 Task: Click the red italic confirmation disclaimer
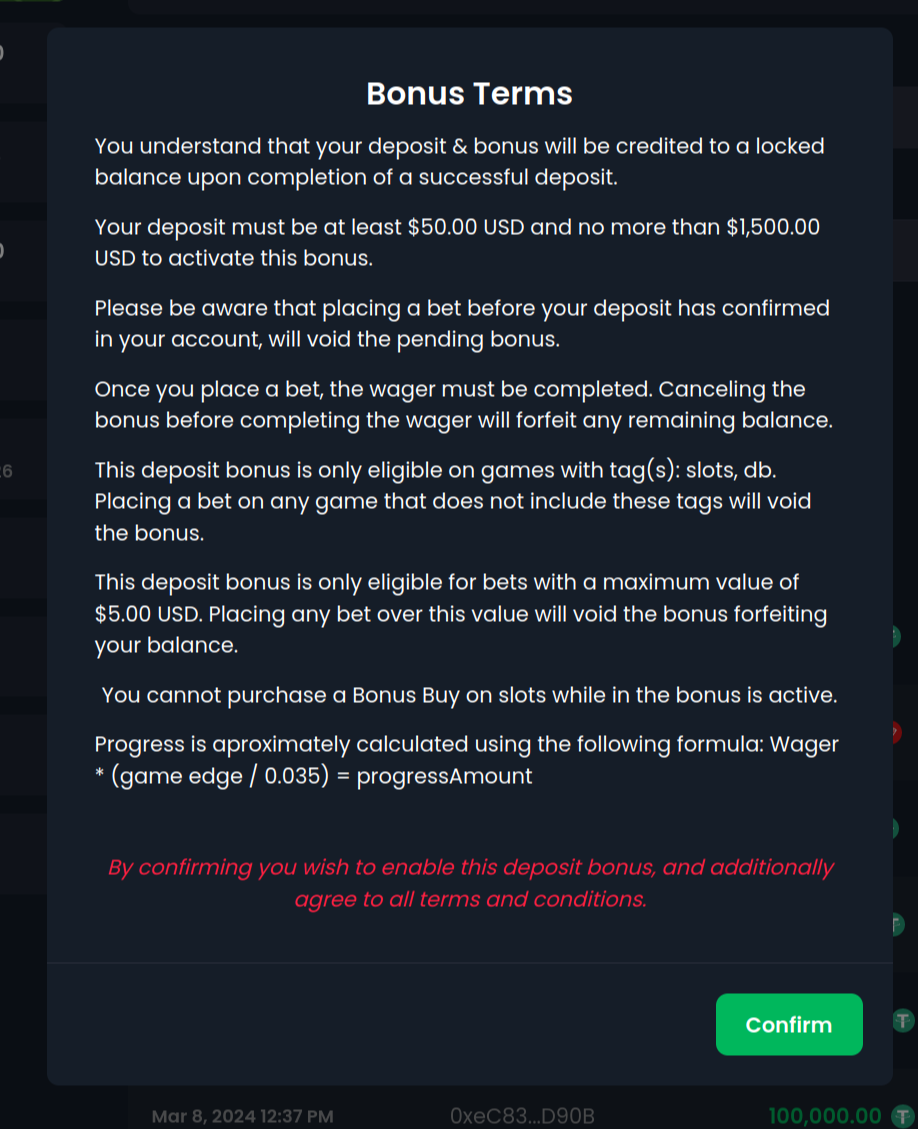[x=470, y=883]
